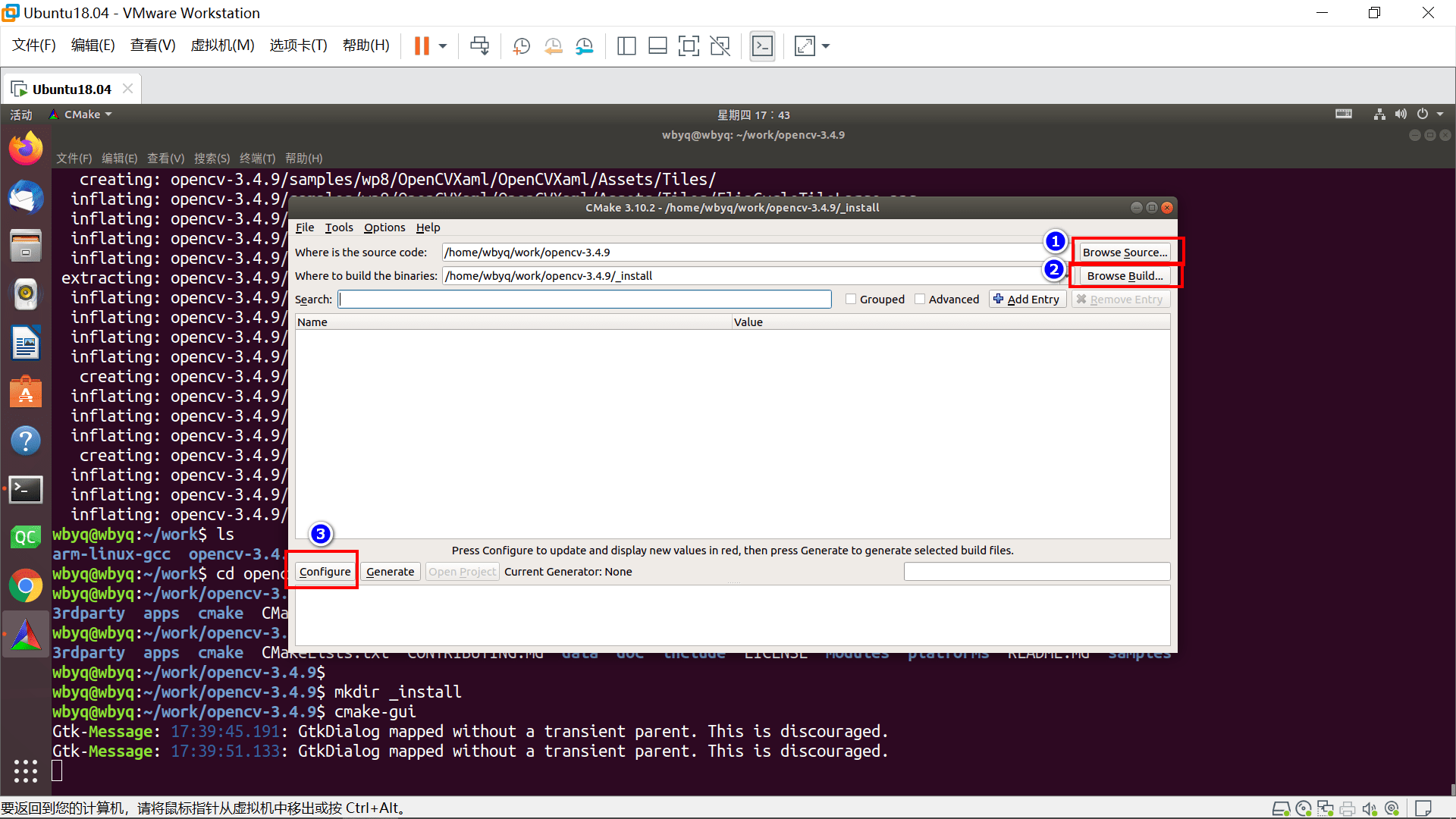This screenshot has height=819, width=1456.
Task: Click Ubuntu 活动 activities button
Action: 21,115
